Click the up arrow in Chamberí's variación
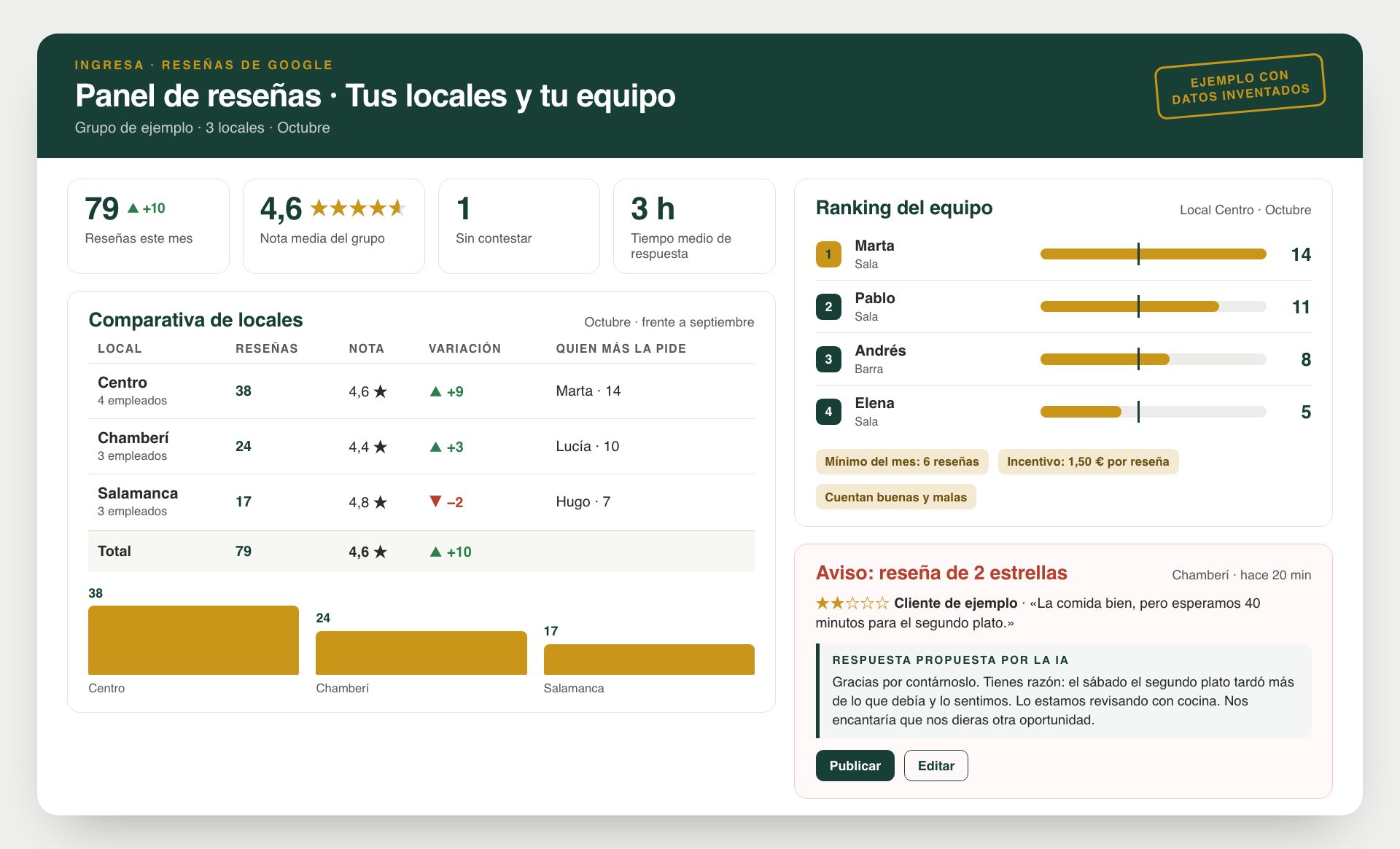Screen dimensions: 1400x849 (435, 447)
